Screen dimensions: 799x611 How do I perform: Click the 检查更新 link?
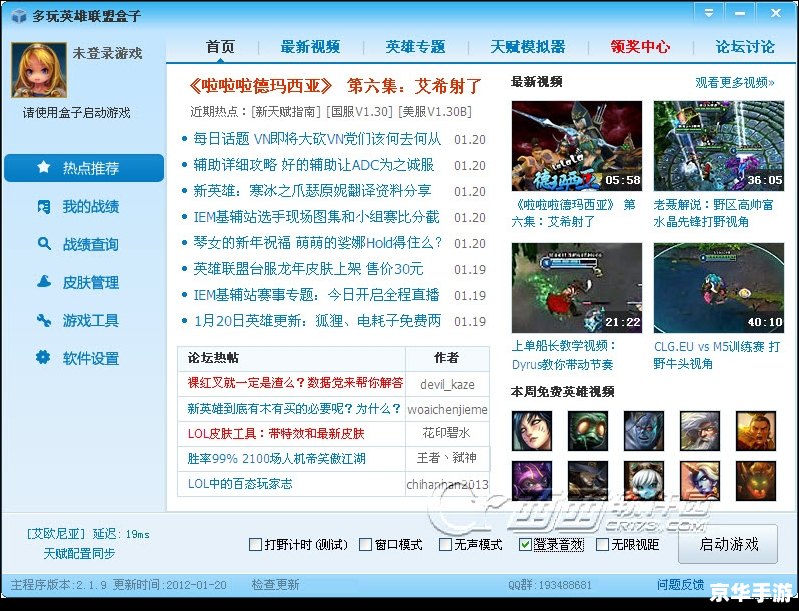click(275, 585)
